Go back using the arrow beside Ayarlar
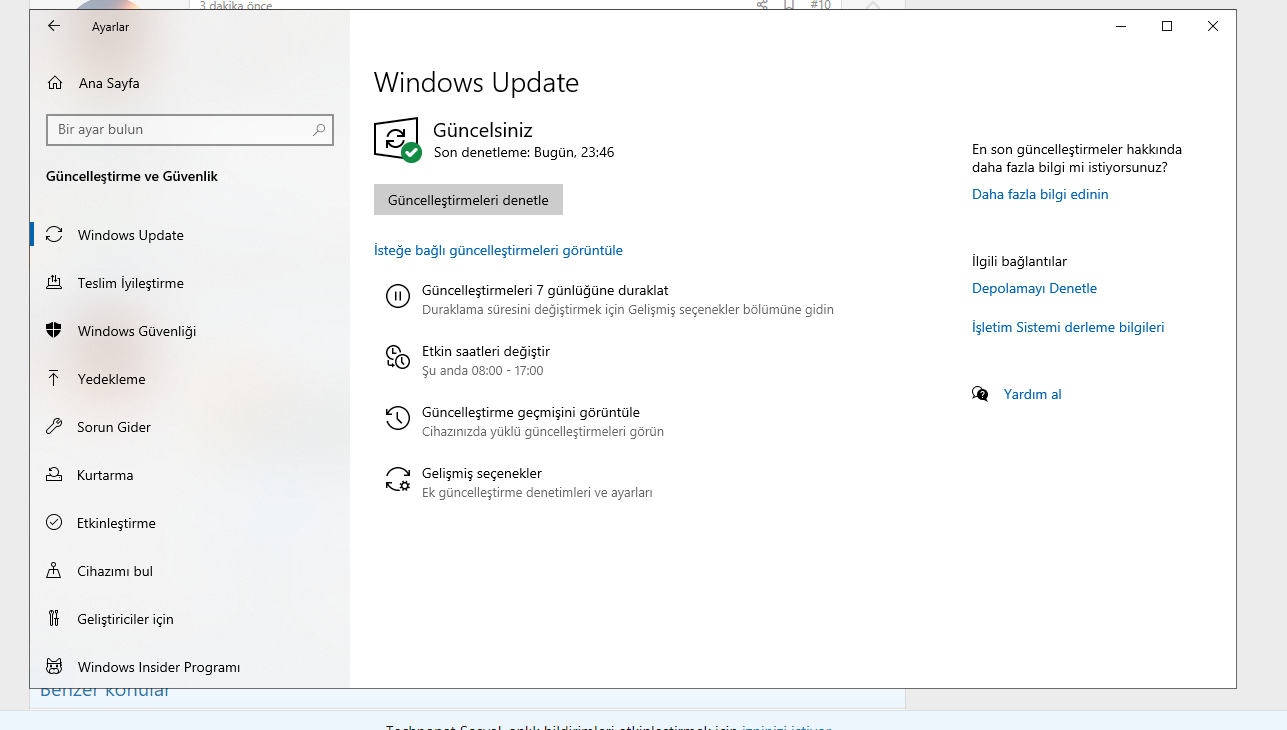This screenshot has width=1287, height=730. (54, 27)
